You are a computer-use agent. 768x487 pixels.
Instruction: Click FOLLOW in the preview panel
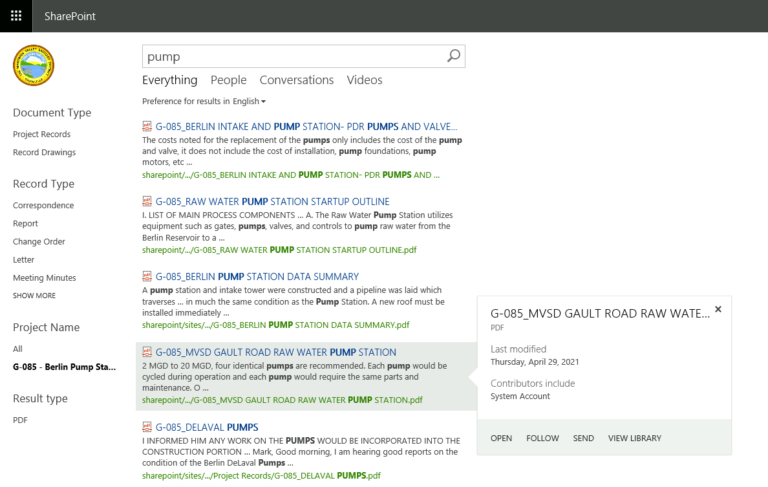[x=542, y=438]
